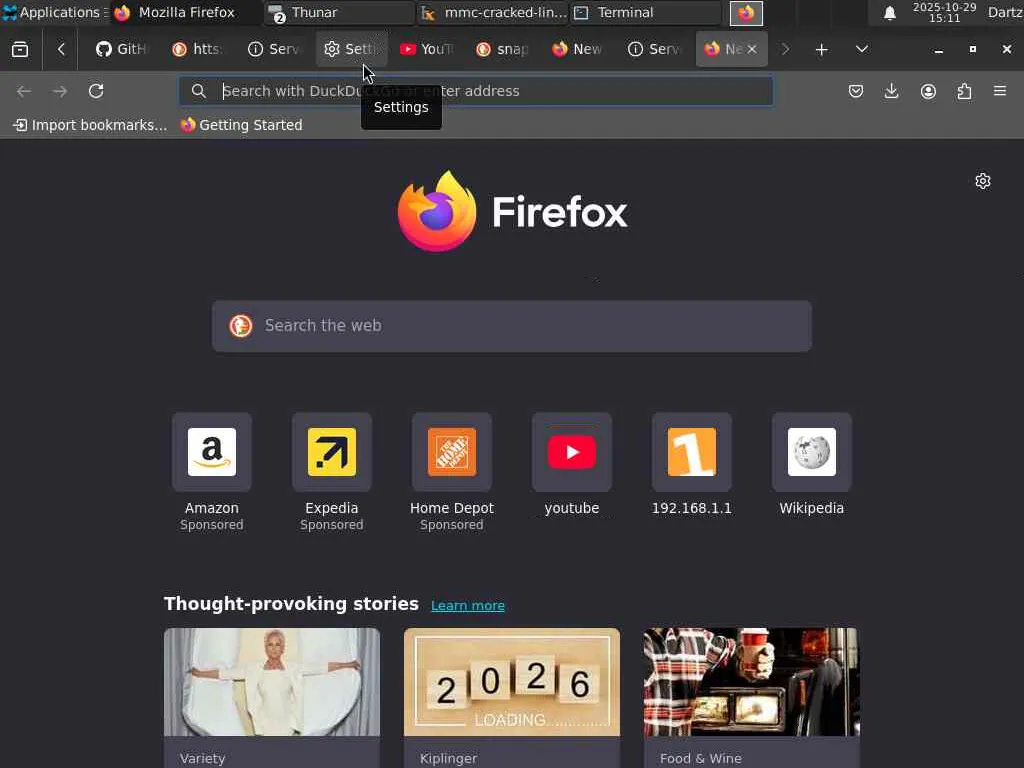Switch to the 'New' tab with Firefox icon
Viewport: 1024px width, 768px height.
click(x=578, y=50)
